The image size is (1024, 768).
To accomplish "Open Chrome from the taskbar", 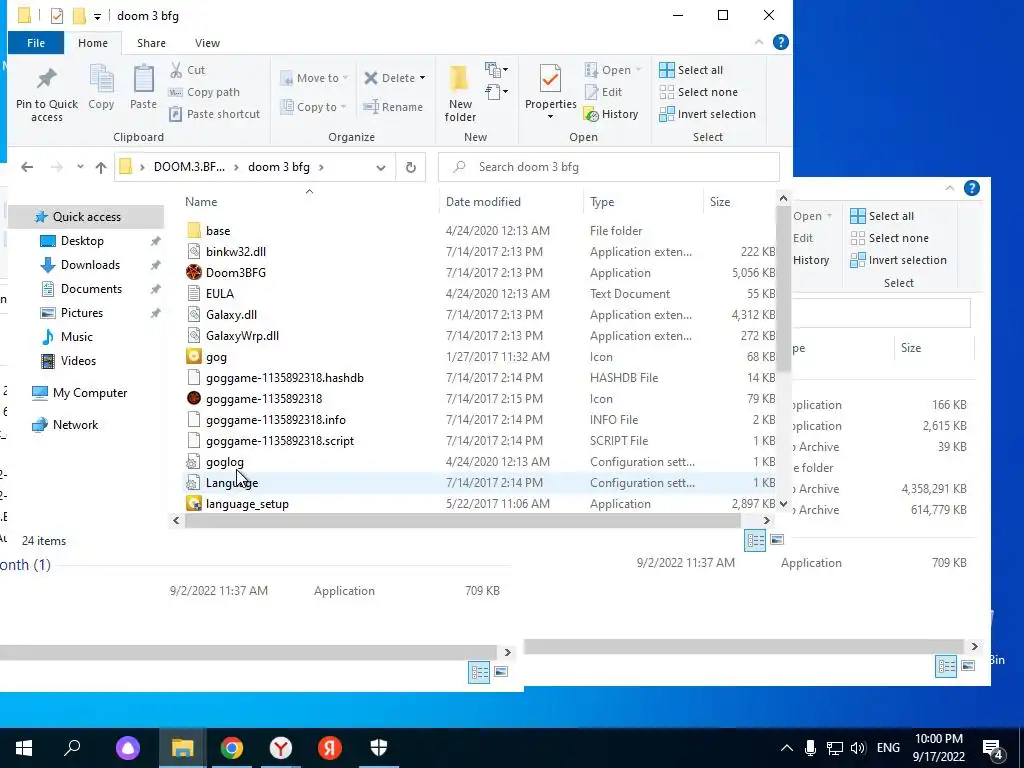I will click(231, 748).
